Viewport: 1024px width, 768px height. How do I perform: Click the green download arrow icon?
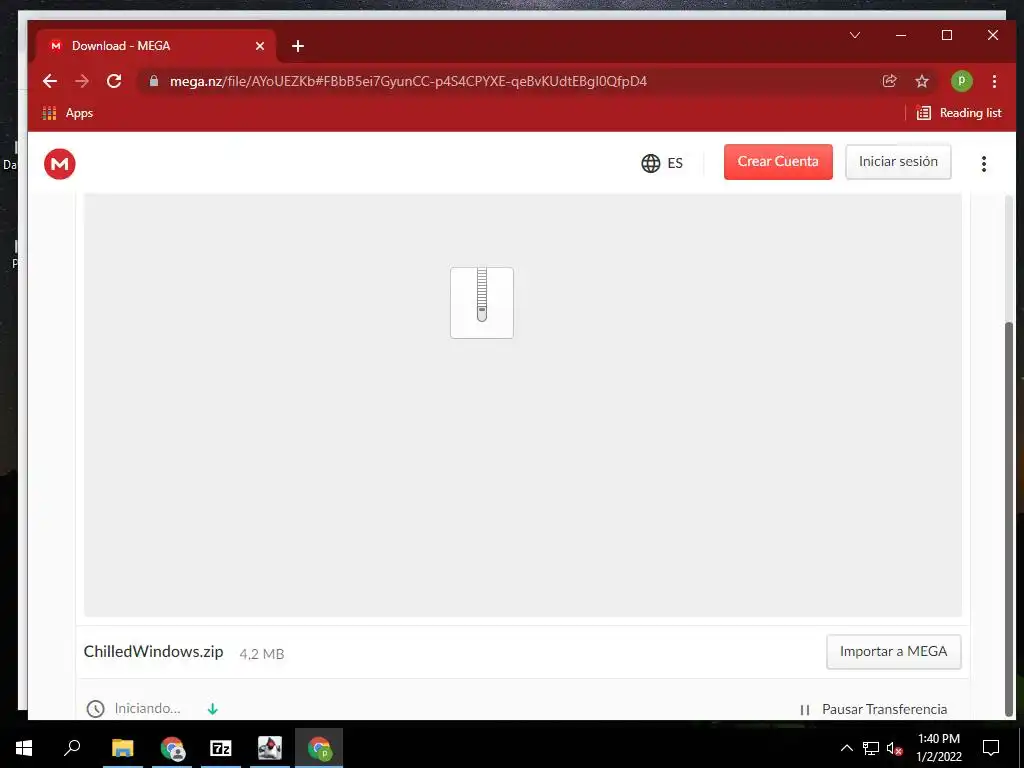pyautogui.click(x=212, y=709)
